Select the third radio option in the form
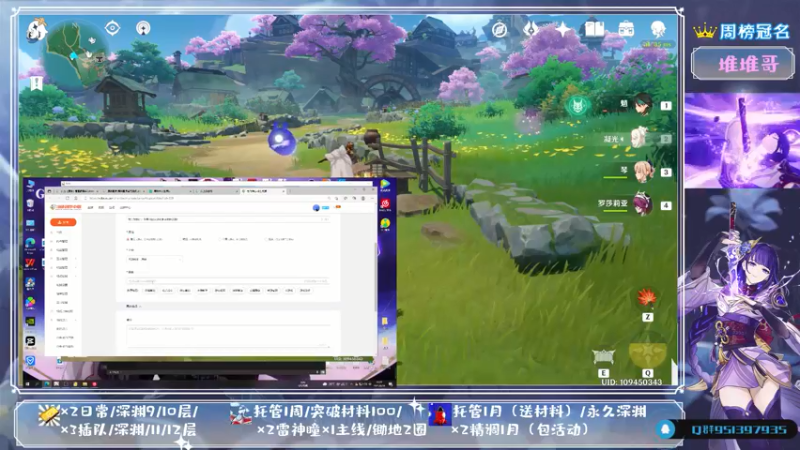This screenshot has height=450, width=800. 220,239
